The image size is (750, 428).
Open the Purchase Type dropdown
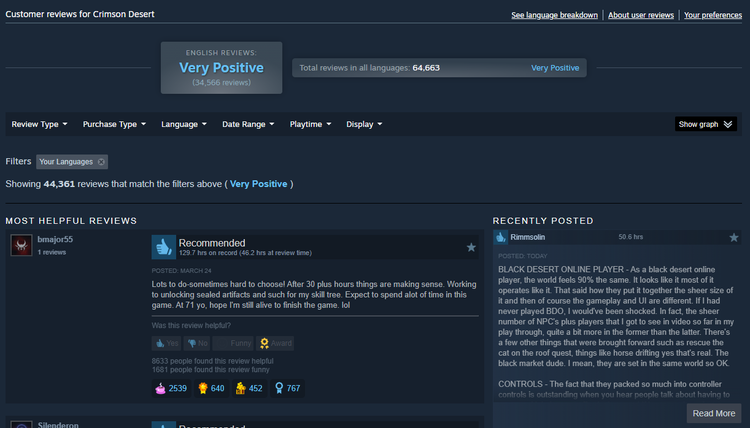tap(114, 124)
